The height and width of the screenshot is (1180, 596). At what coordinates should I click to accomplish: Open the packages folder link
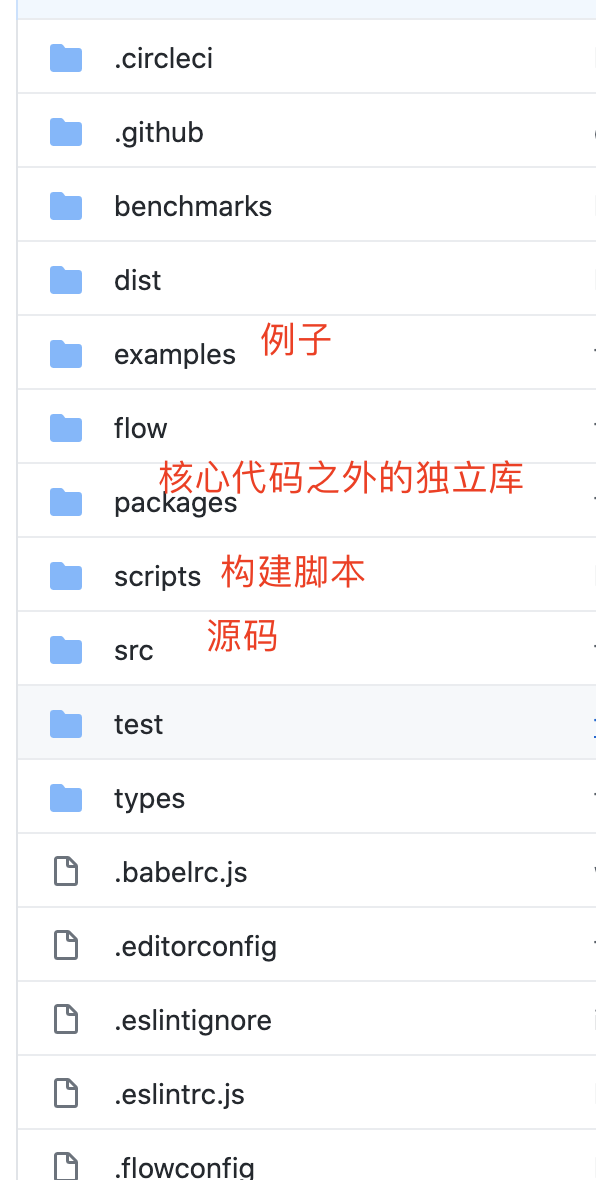pyautogui.click(x=175, y=503)
